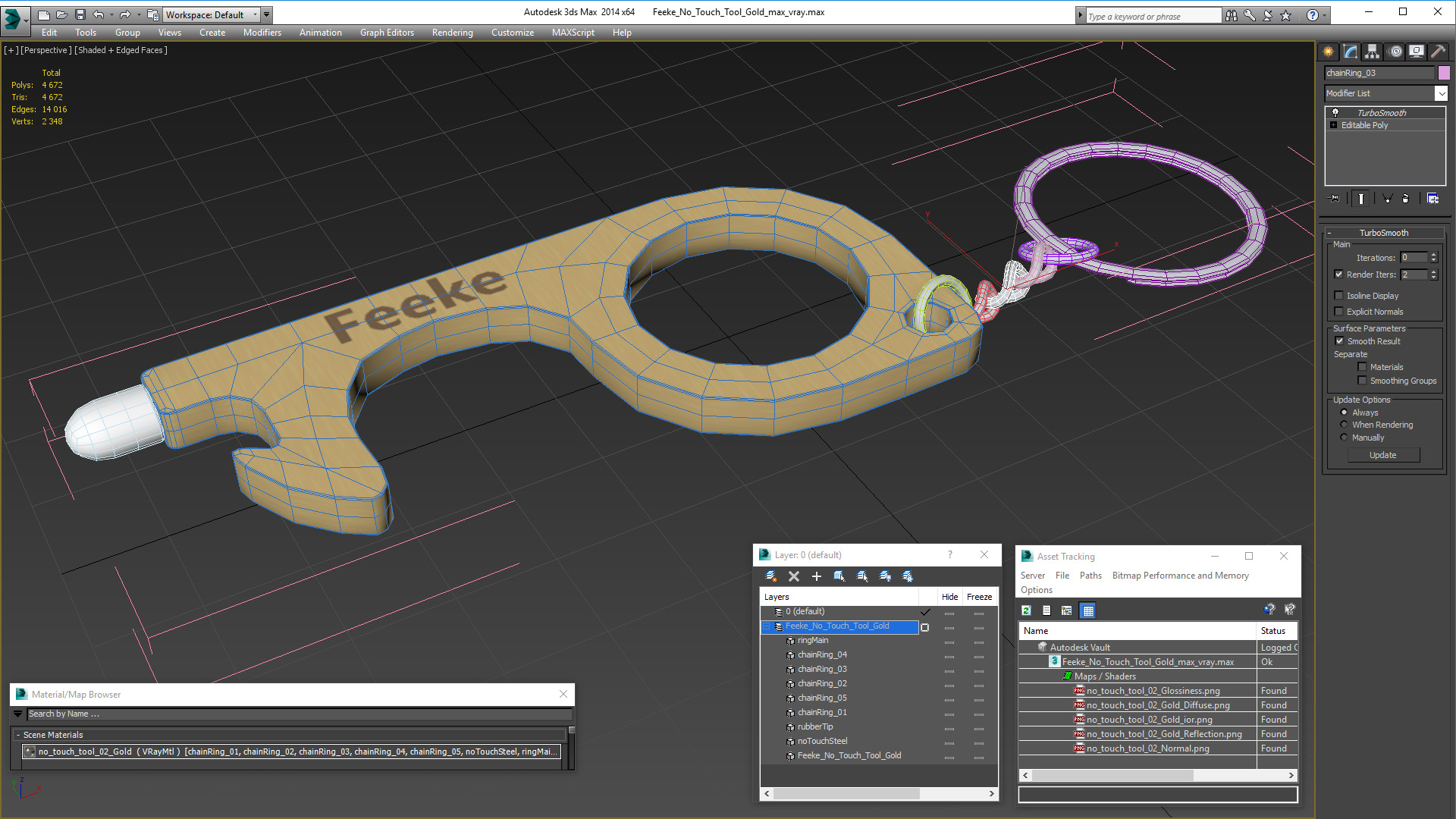Click Tree View icon in Asset Tracking
Image resolution: width=1456 pixels, height=819 pixels.
(x=1067, y=610)
